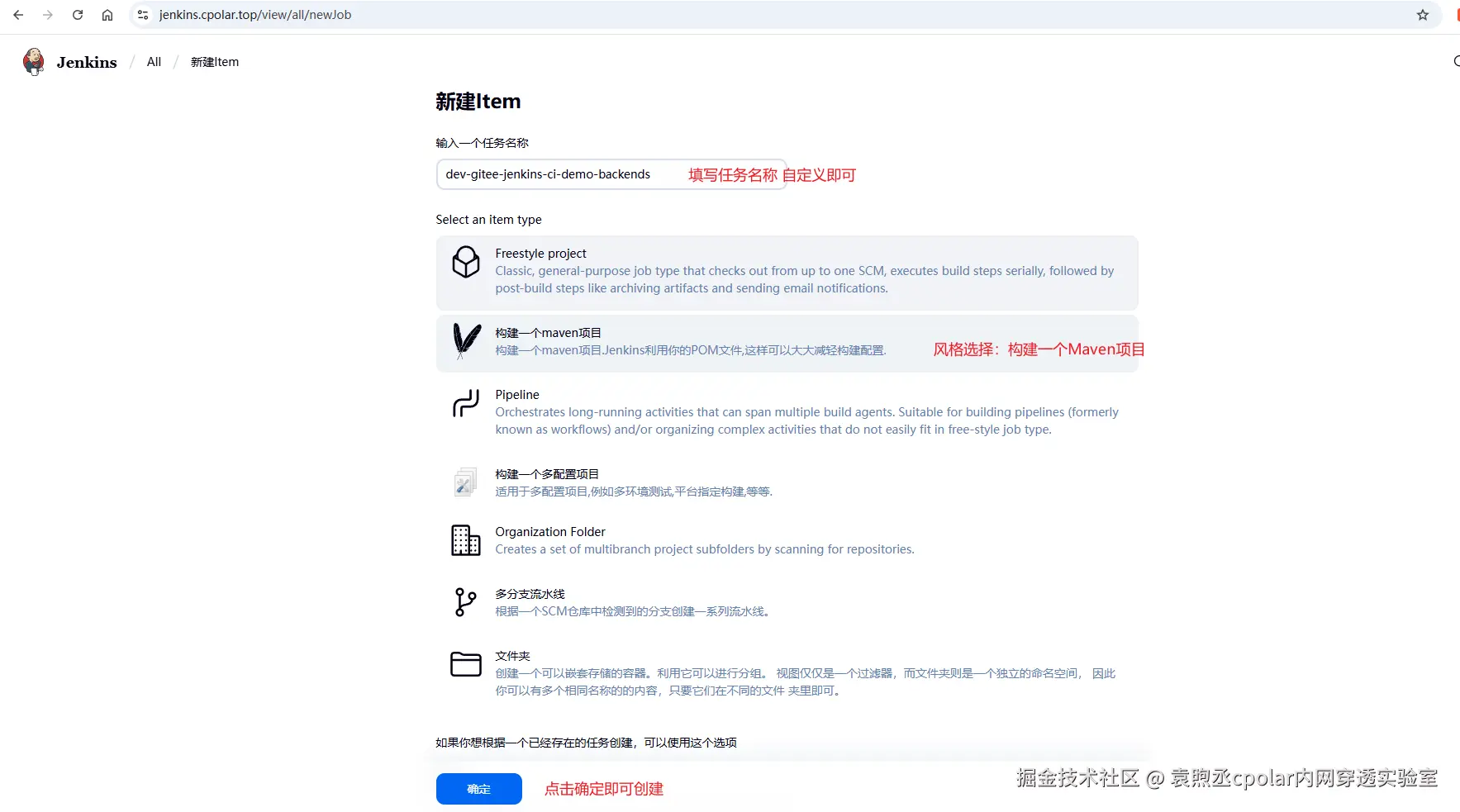Screen dimensions: 1460x812
Task: Click the 多分支流水线 description text
Action: click(x=633, y=611)
